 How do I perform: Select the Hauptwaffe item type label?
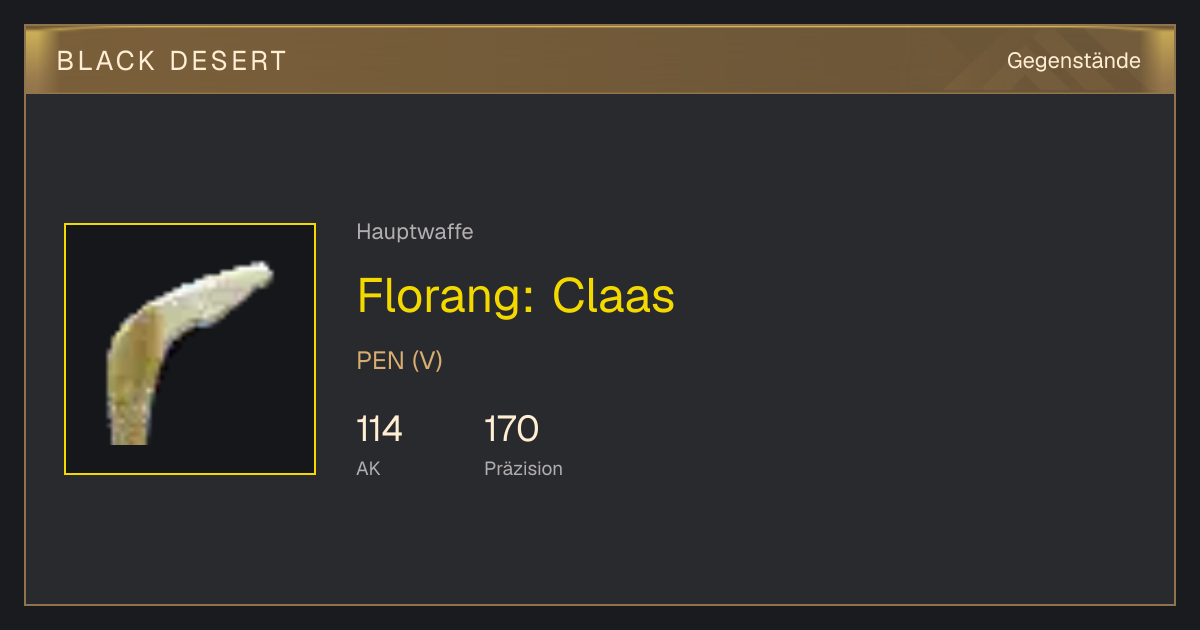pyautogui.click(x=415, y=232)
